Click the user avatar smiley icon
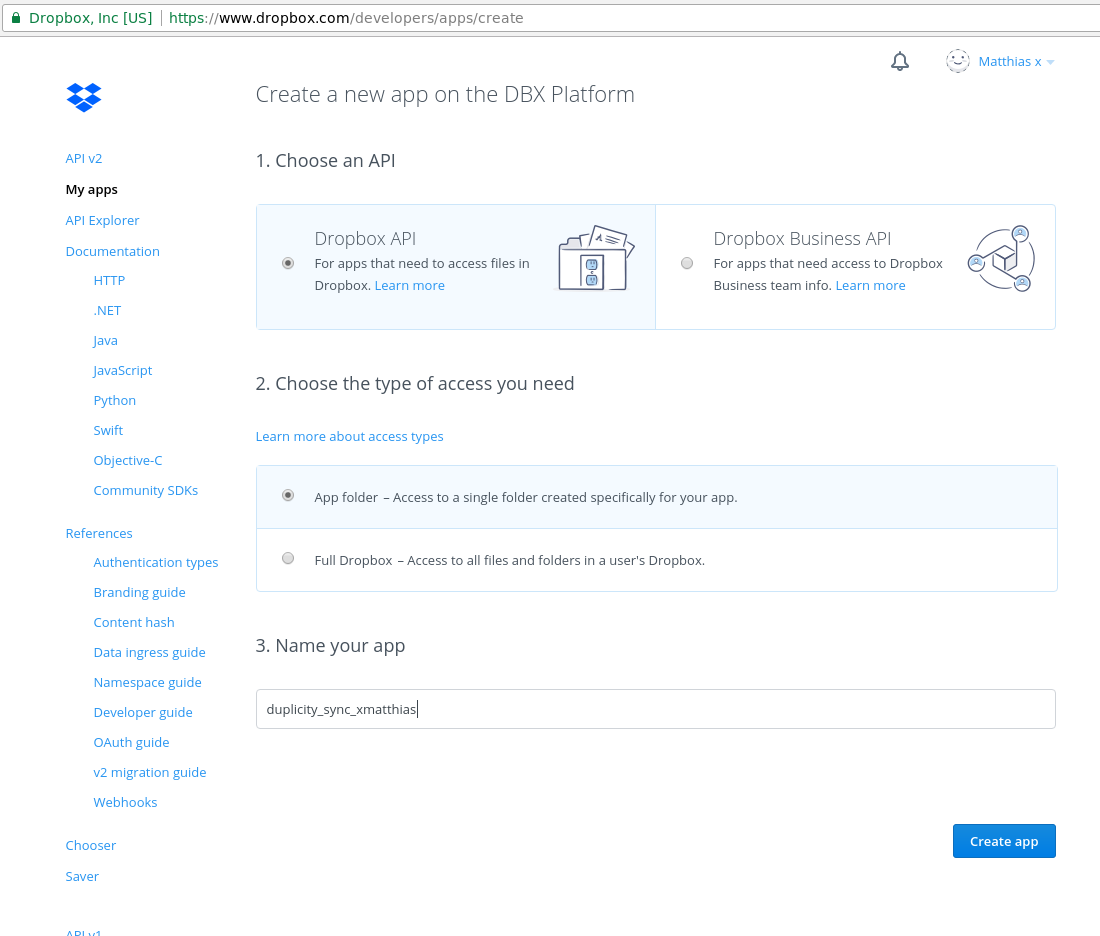Viewport: 1100px width, 936px height. tap(958, 61)
